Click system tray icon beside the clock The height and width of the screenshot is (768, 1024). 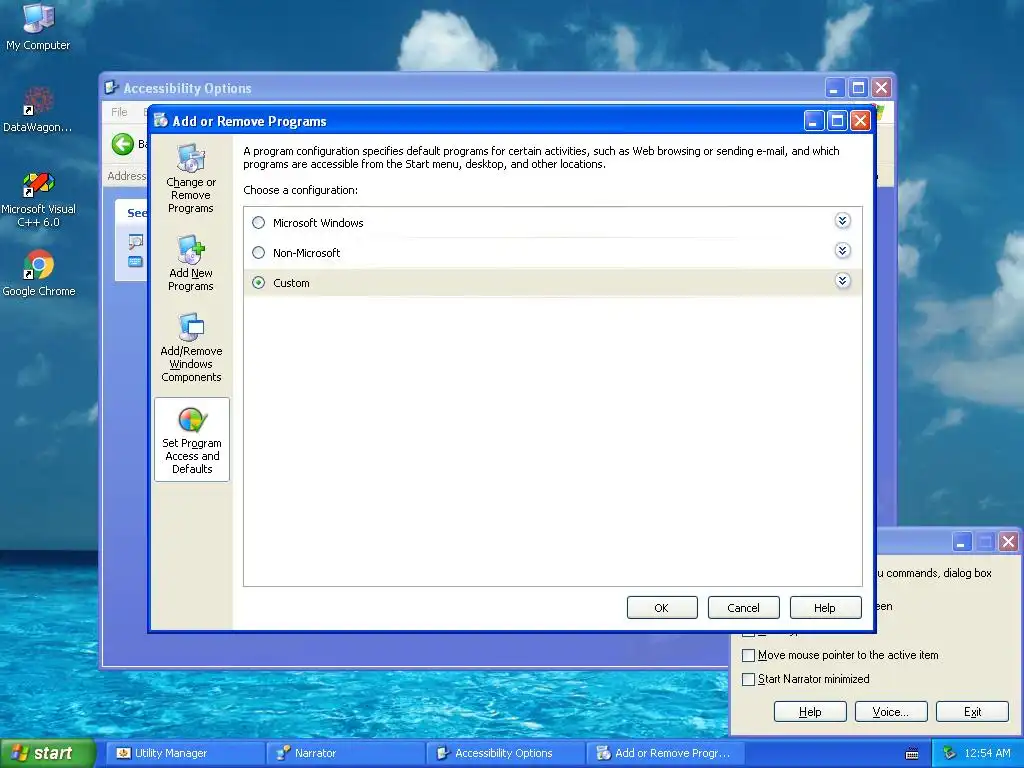point(949,753)
